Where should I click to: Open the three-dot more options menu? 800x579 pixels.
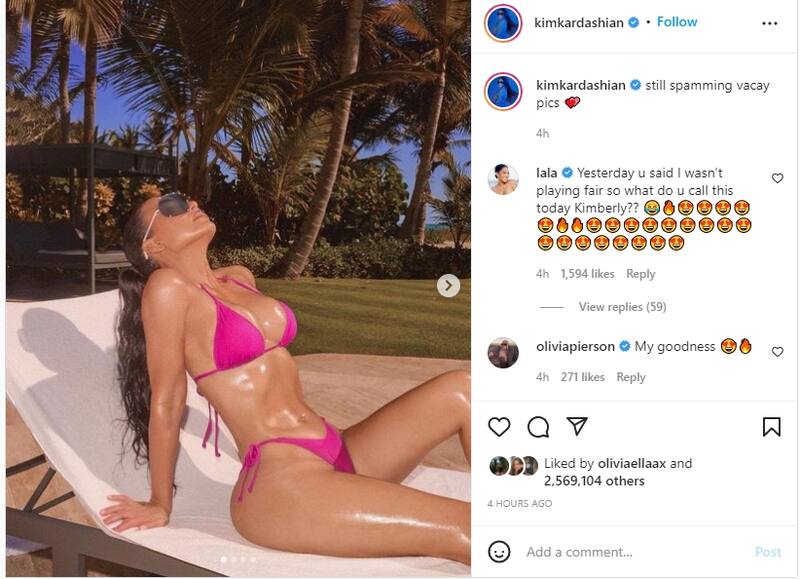(x=769, y=23)
